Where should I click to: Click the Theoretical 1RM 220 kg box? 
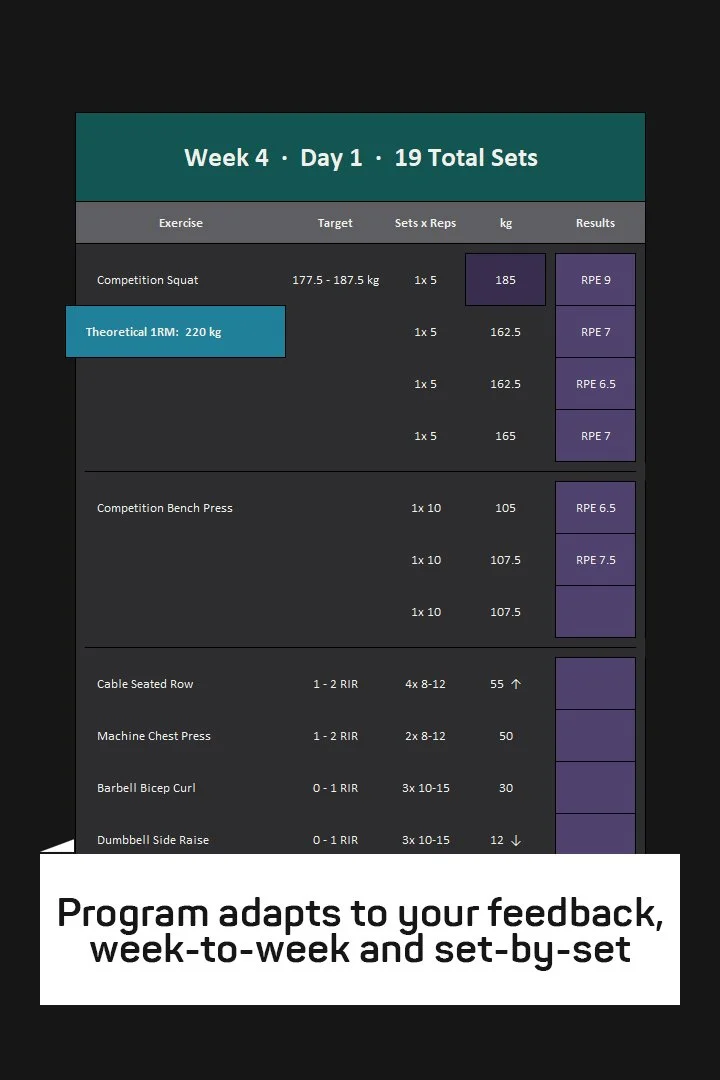click(x=176, y=332)
